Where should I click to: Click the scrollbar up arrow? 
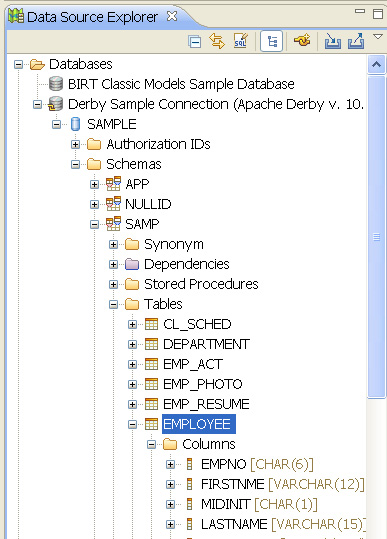(376, 64)
